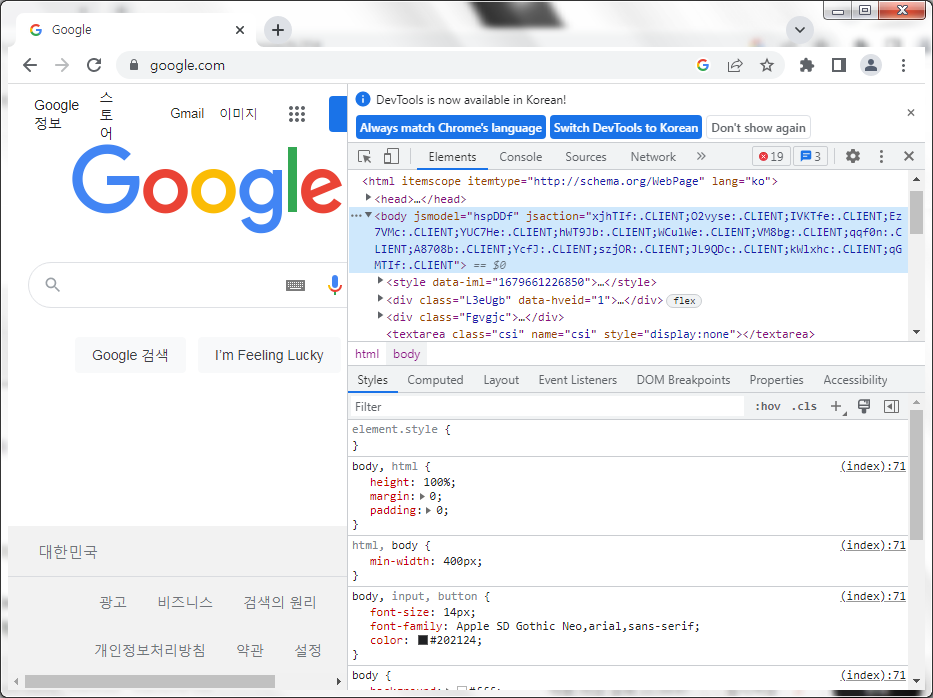Close the Google tab
933x698 pixels.
click(240, 29)
